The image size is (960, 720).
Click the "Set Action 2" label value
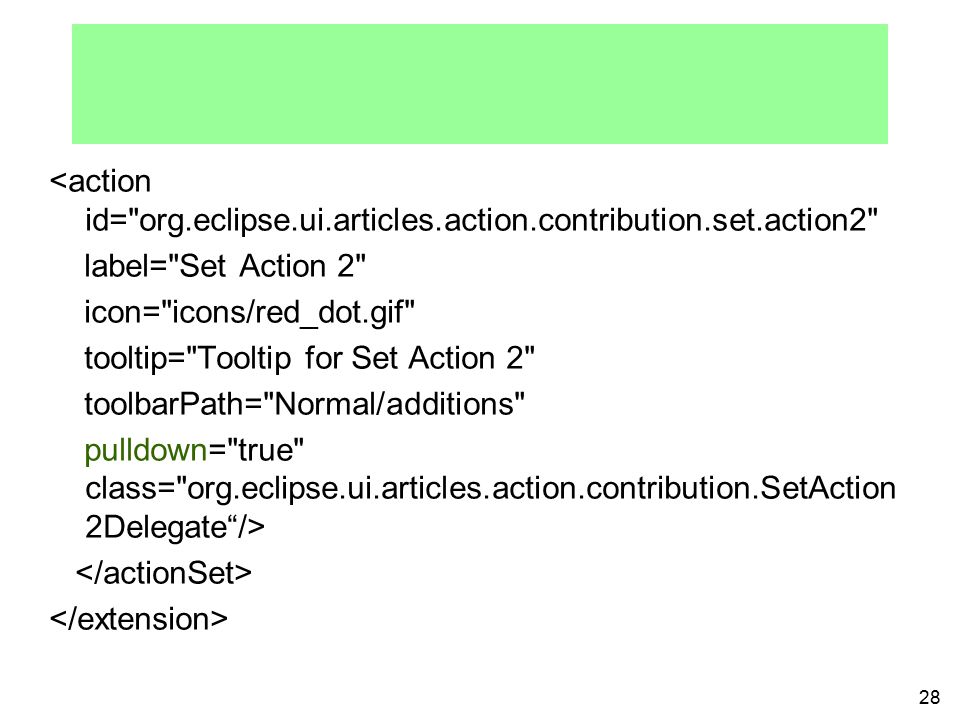coord(266,266)
